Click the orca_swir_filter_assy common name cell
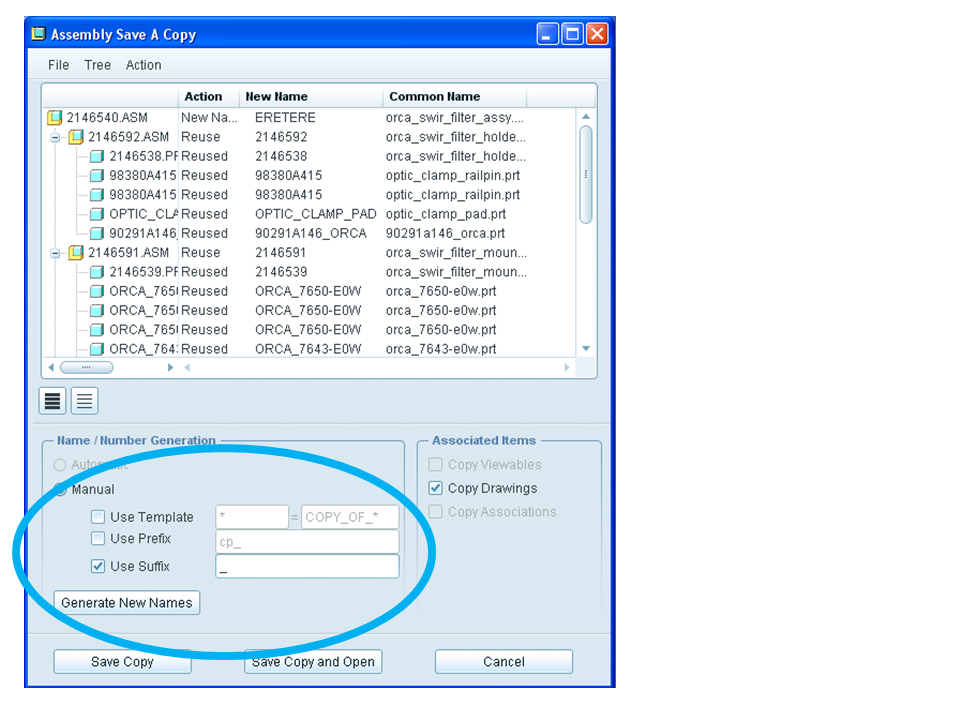 click(455, 118)
